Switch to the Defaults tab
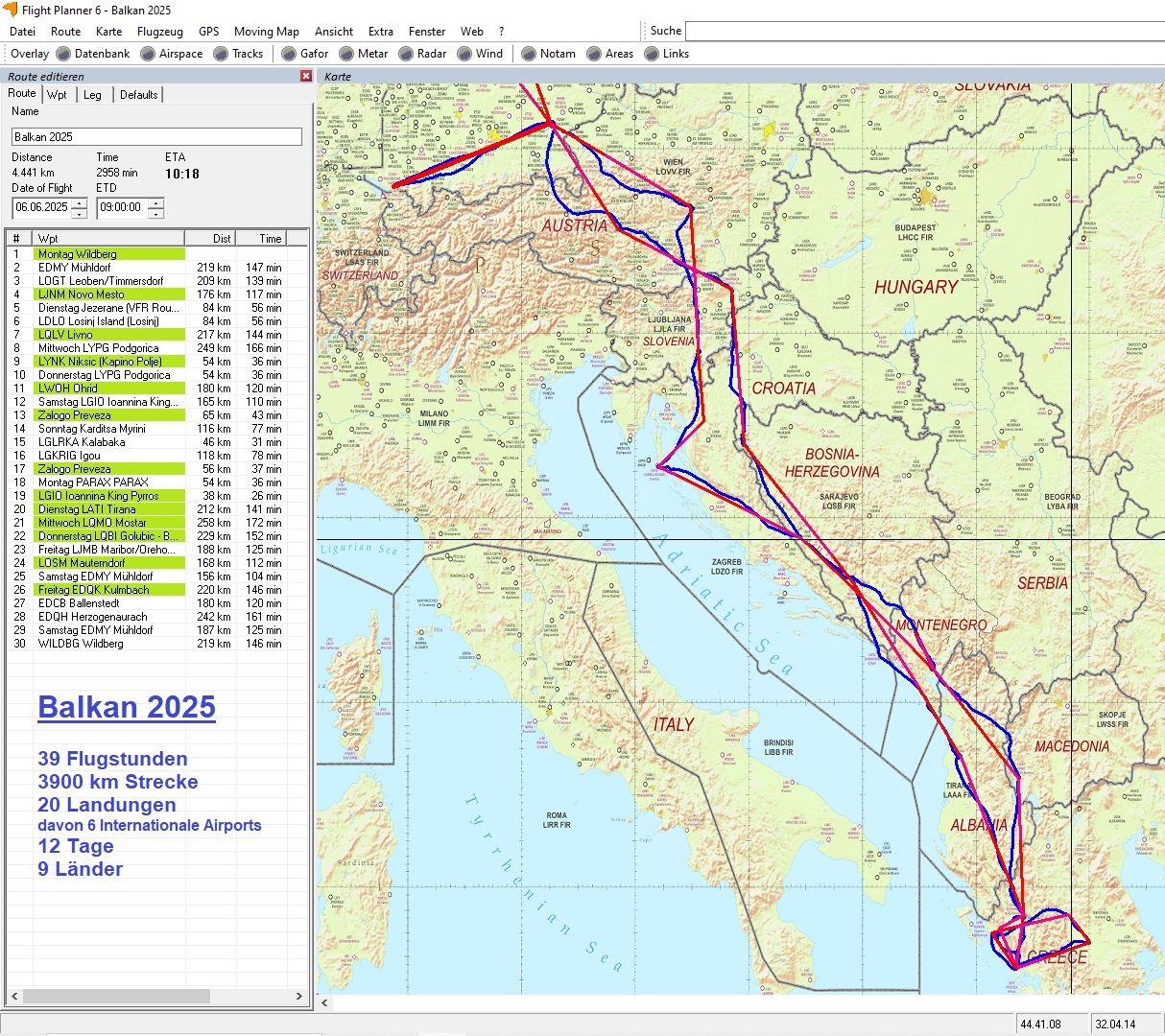Viewport: 1165px width, 1036px height. pos(138,94)
